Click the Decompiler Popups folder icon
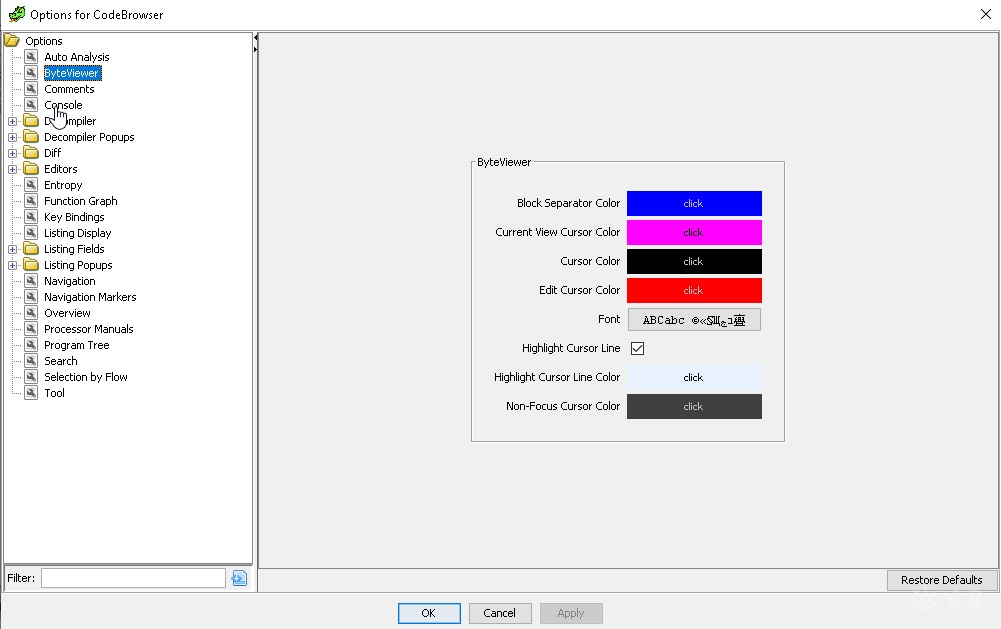Viewport: 1001px width, 629px height. point(31,137)
